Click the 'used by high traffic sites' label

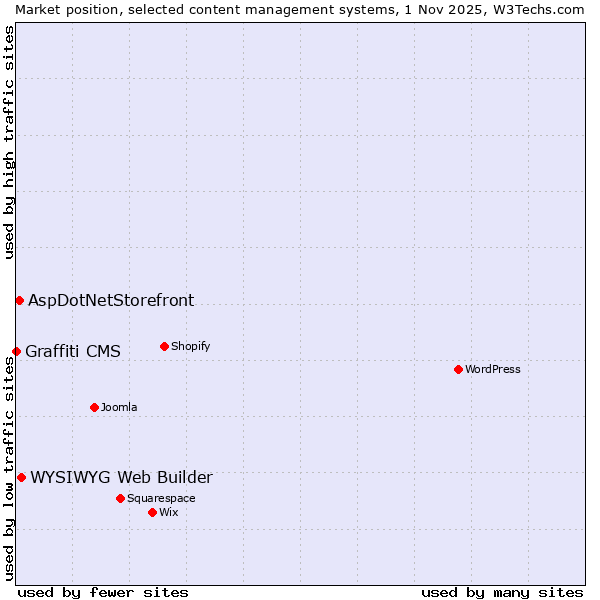pos(9,142)
